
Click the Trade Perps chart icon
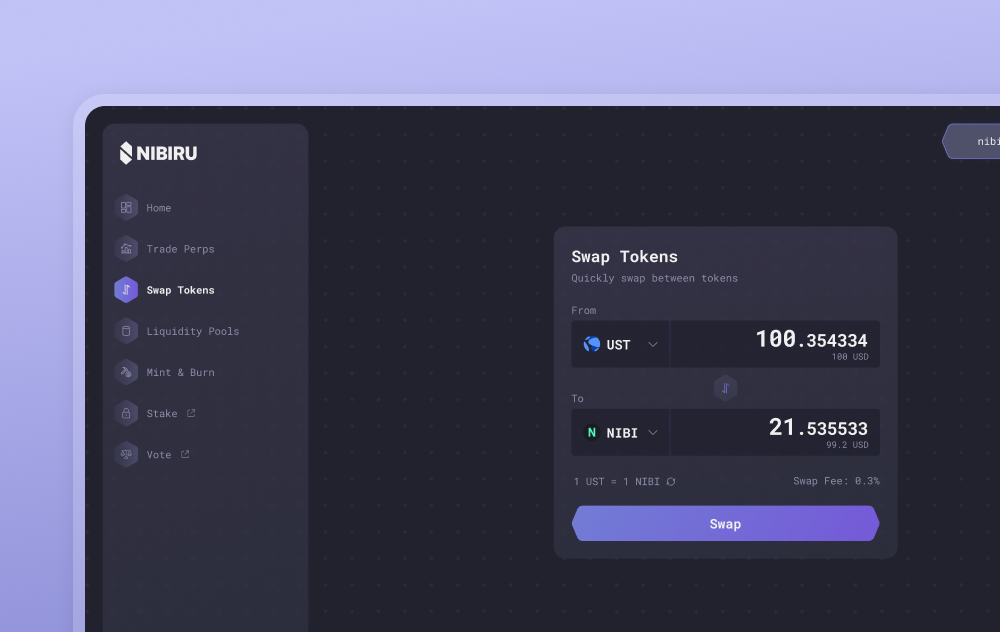tap(126, 249)
